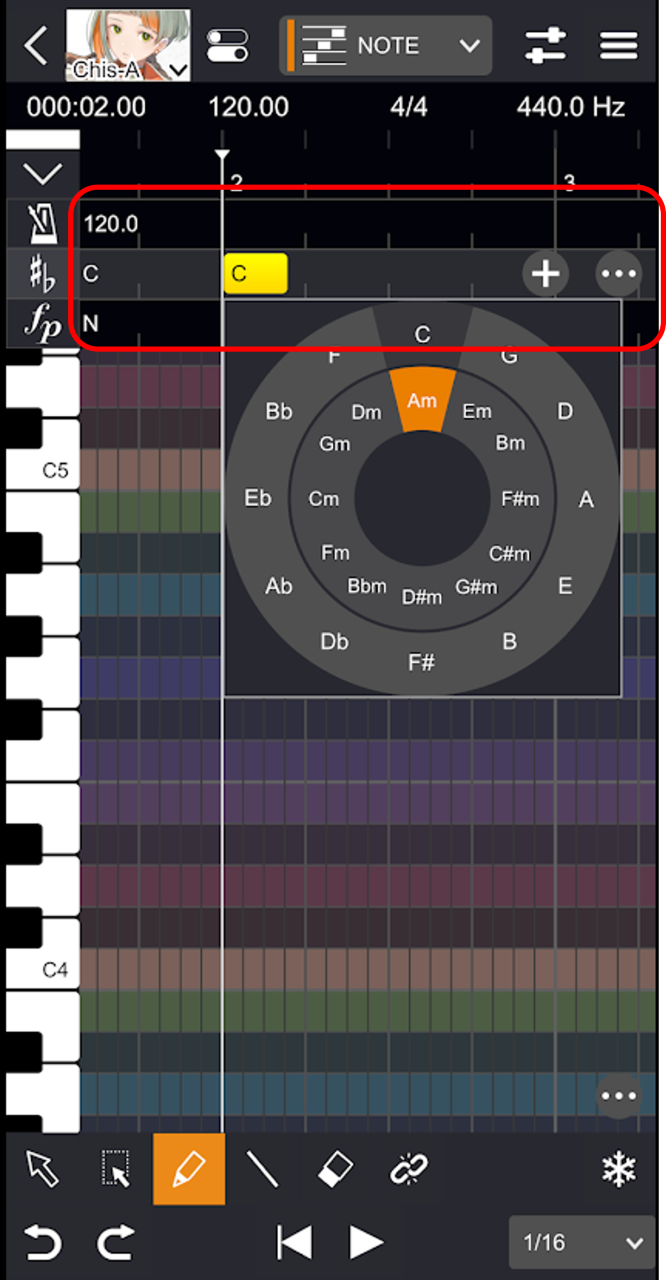
Task: Open the mixer sliders icon
Action: pyautogui.click(x=545, y=46)
